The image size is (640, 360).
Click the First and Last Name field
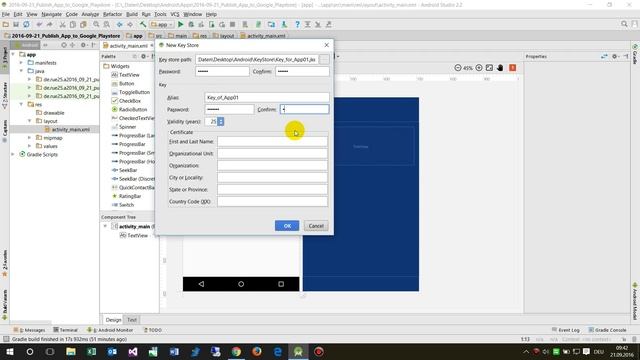point(272,142)
